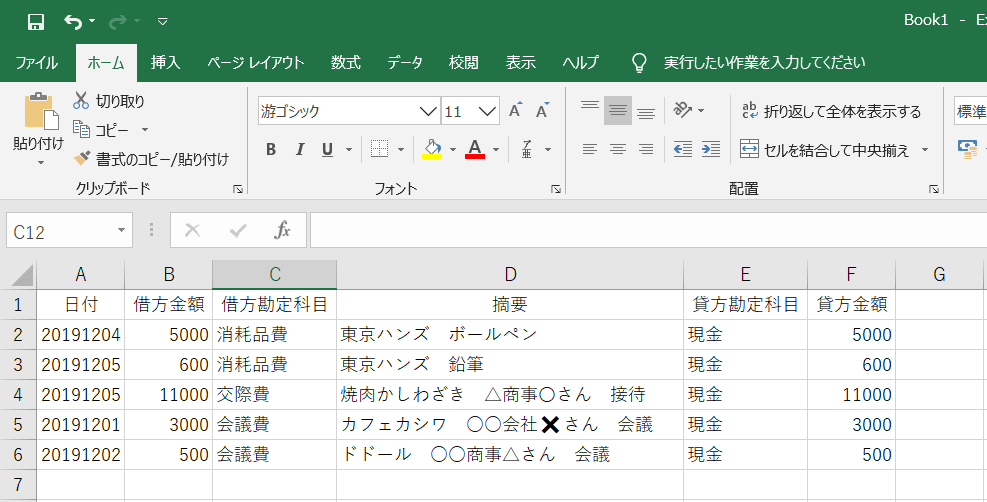Toggle bold formatting
This screenshot has width=987, height=502.
point(271,149)
